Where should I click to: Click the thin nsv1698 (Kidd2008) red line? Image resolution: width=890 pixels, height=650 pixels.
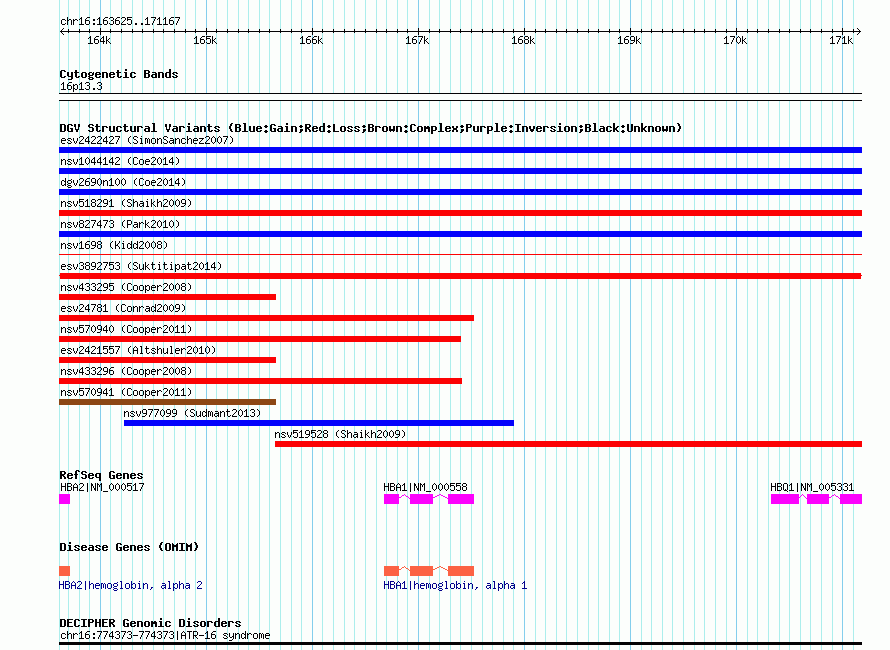(x=460, y=254)
